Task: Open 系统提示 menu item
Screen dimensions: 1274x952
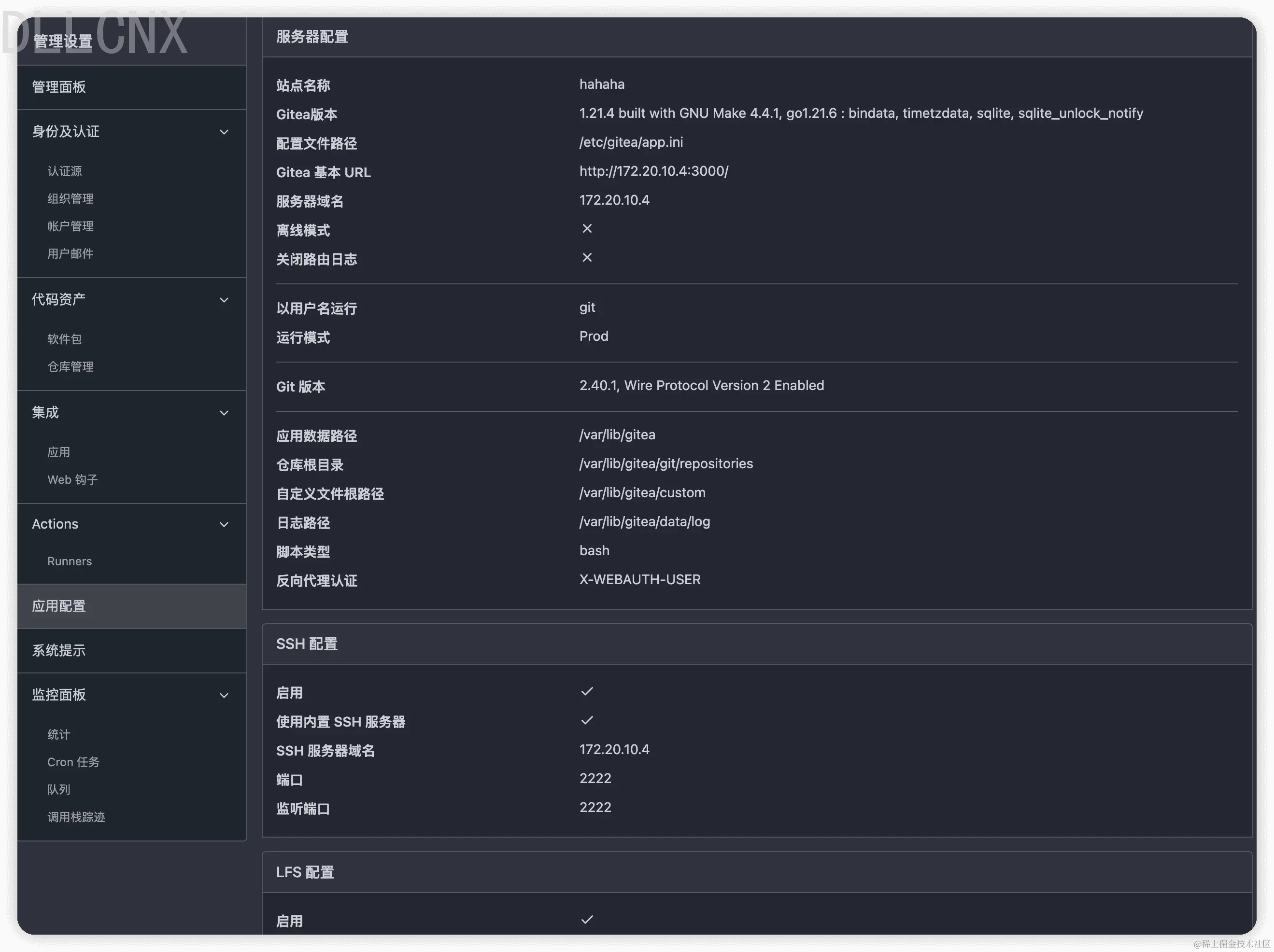Action: [x=59, y=650]
